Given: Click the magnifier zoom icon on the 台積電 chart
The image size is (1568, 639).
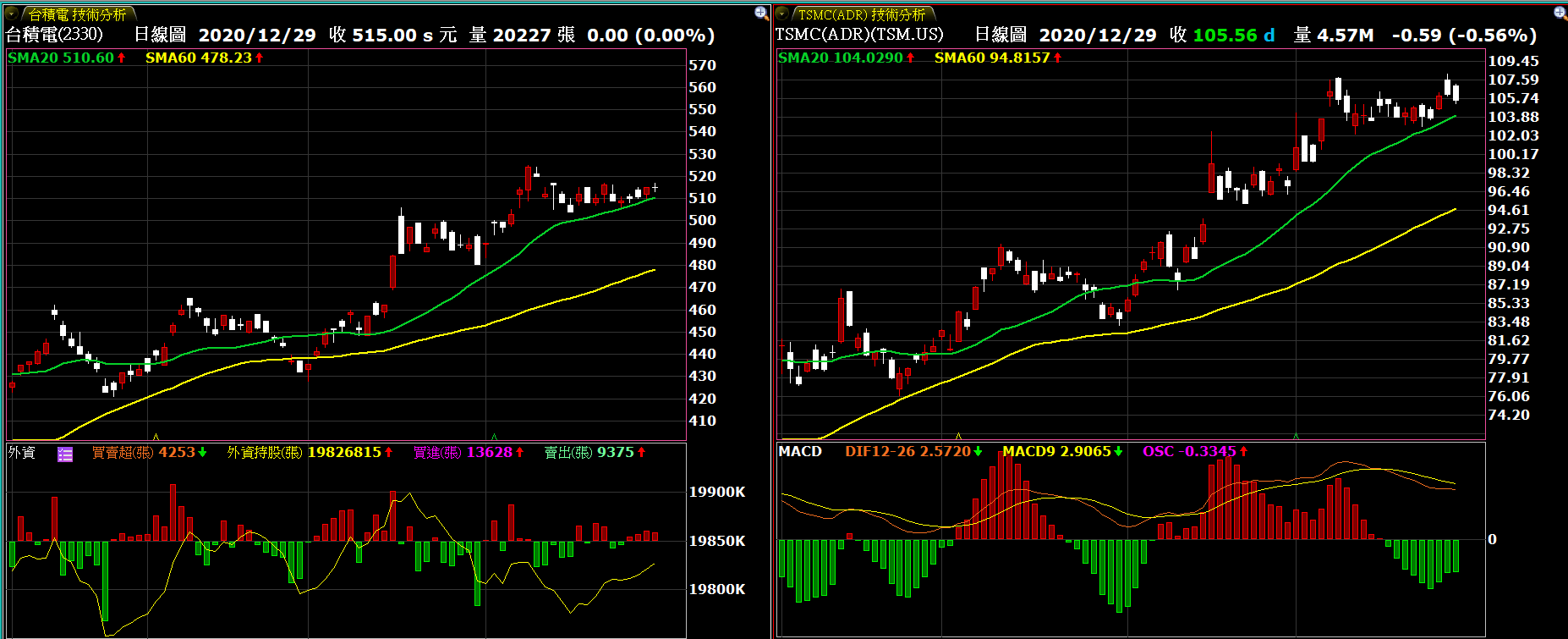Looking at the screenshot, I should pyautogui.click(x=761, y=13).
